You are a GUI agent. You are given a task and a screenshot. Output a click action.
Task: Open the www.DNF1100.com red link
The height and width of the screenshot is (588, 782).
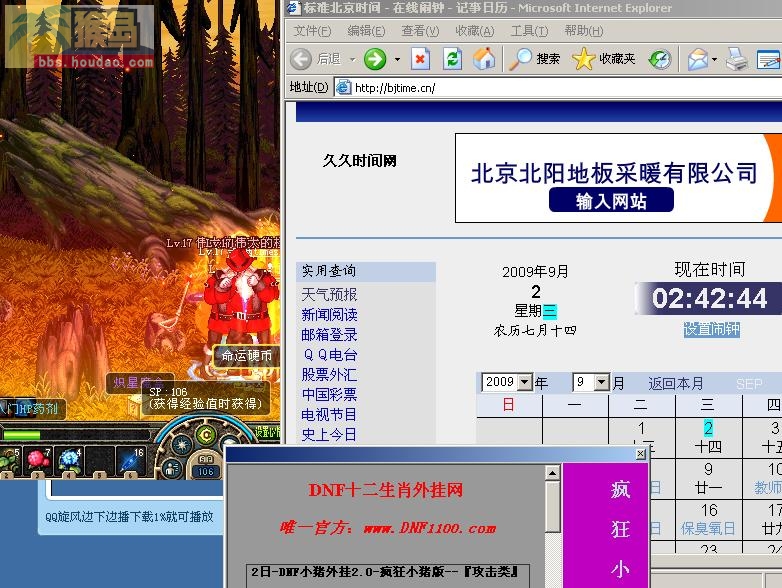coord(430,528)
